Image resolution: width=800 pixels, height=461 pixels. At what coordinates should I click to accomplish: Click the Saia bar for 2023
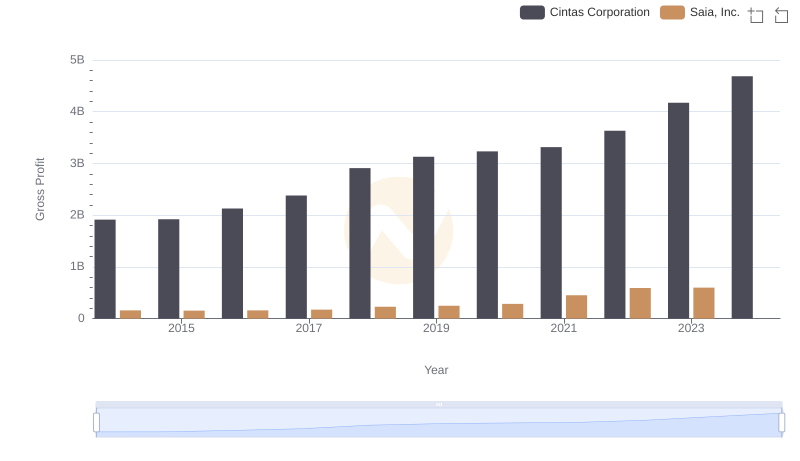pos(704,303)
